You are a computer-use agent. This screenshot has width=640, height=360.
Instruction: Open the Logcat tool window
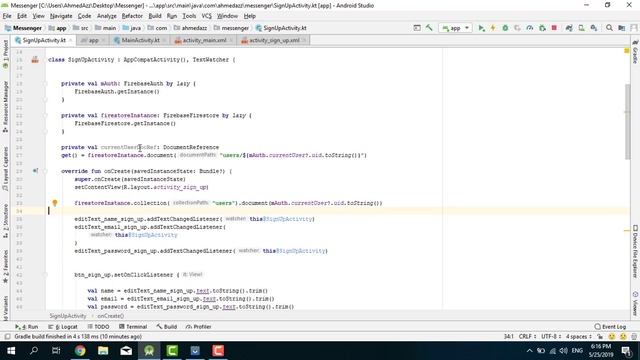62,327
